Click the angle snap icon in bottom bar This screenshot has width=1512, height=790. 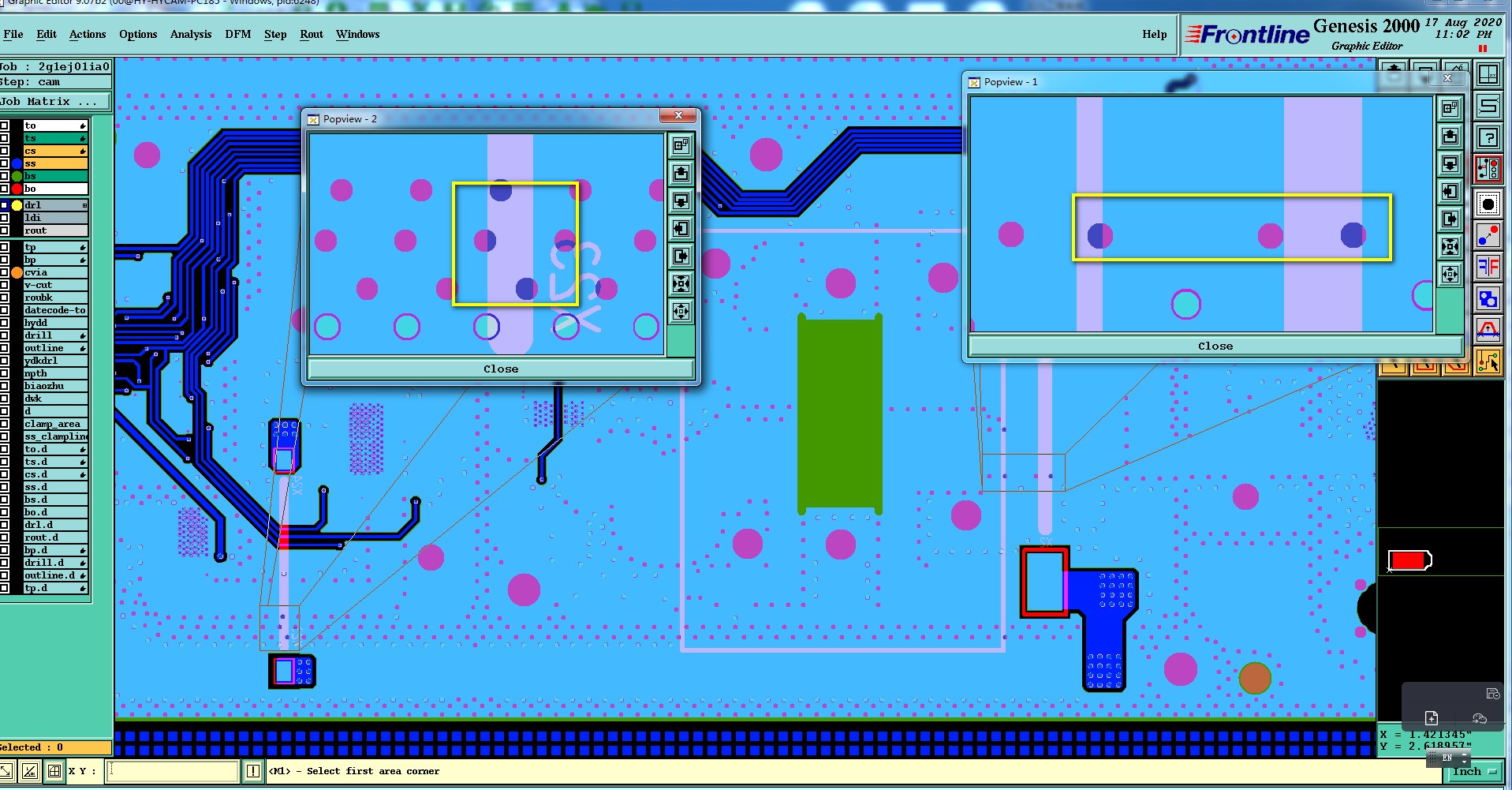[30, 771]
